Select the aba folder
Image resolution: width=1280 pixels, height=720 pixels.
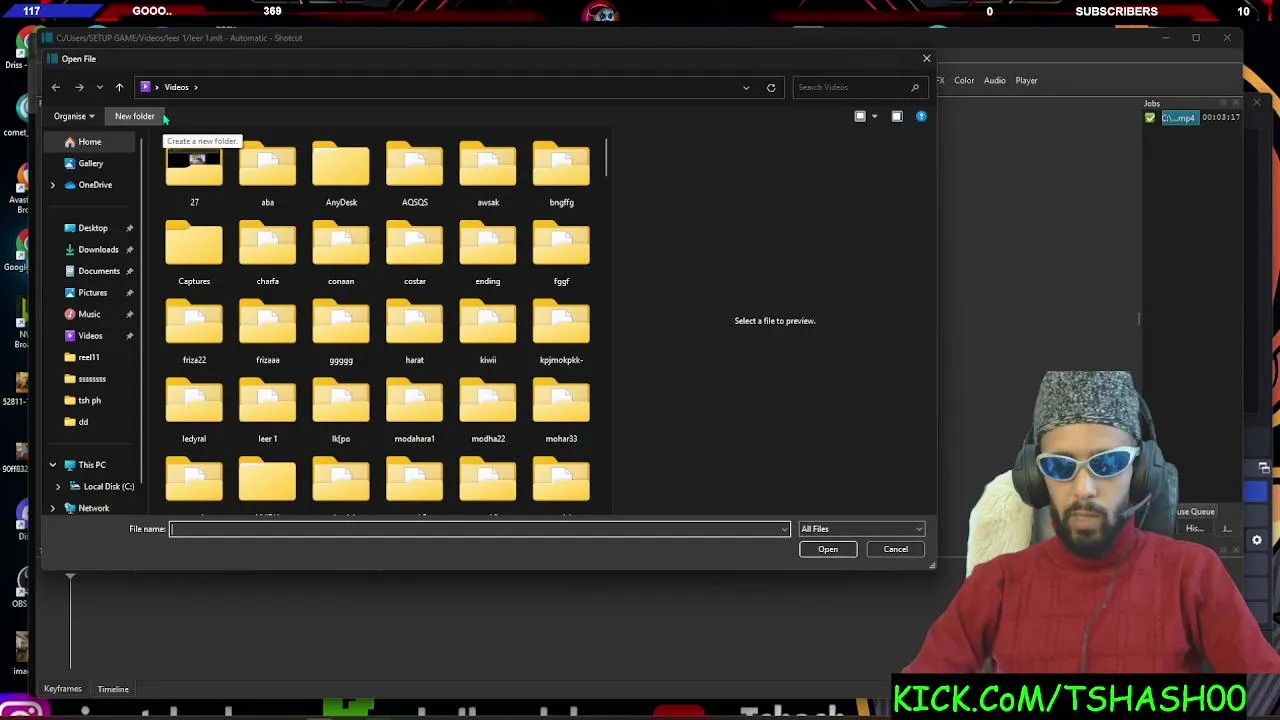pyautogui.click(x=267, y=175)
